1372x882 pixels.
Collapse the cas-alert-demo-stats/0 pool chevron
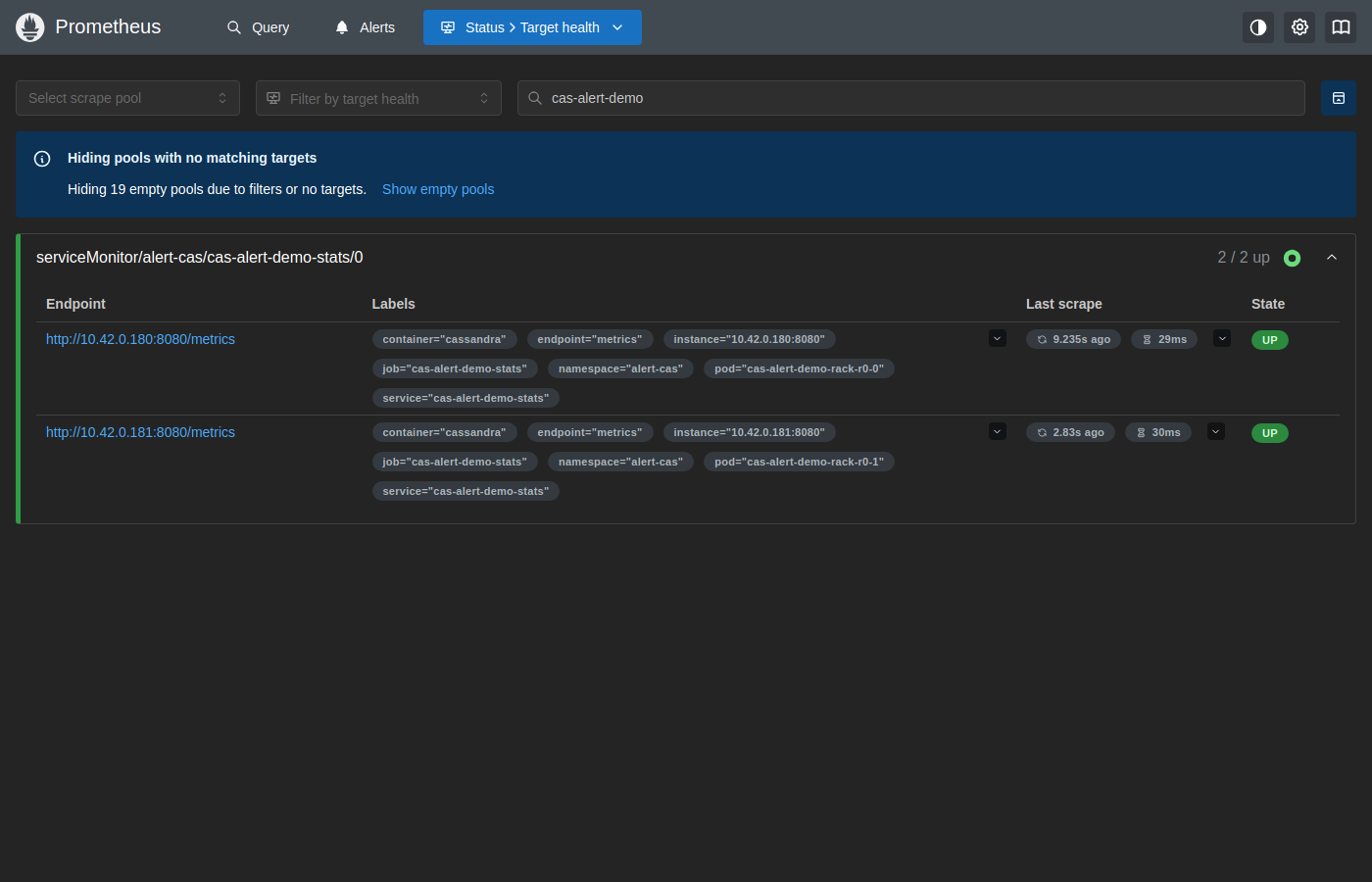(1332, 257)
